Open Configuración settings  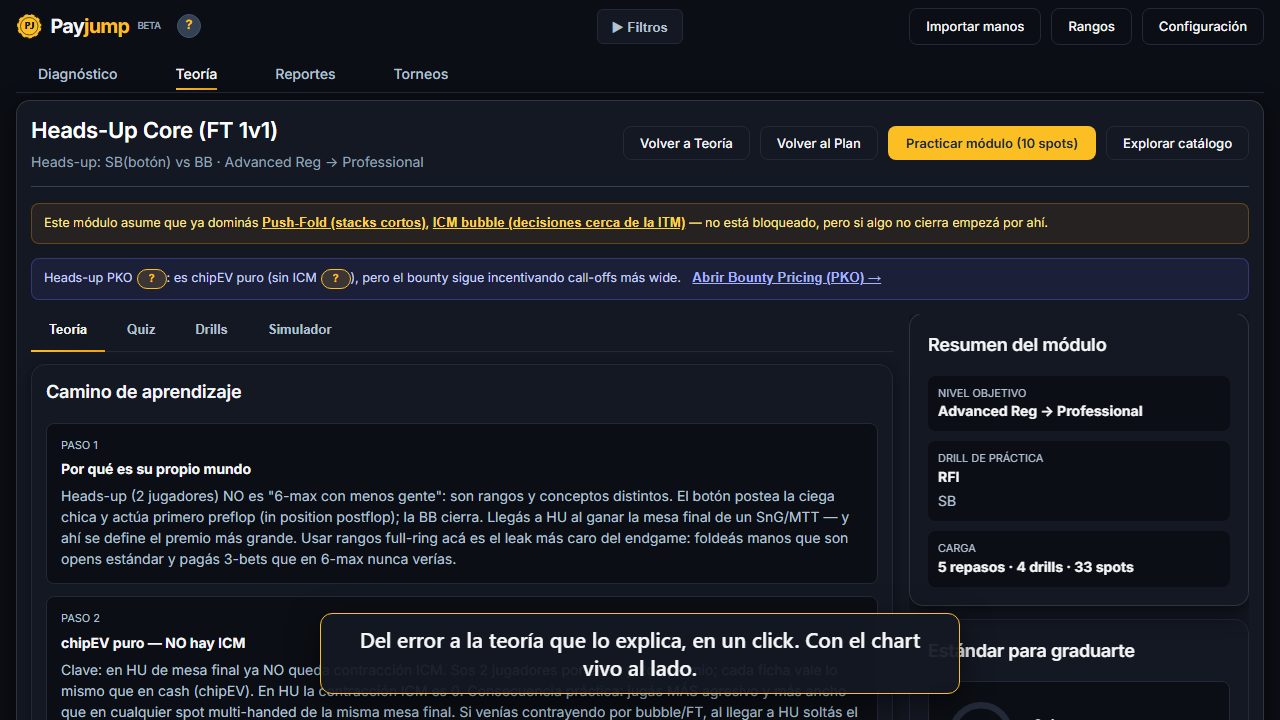click(1203, 27)
